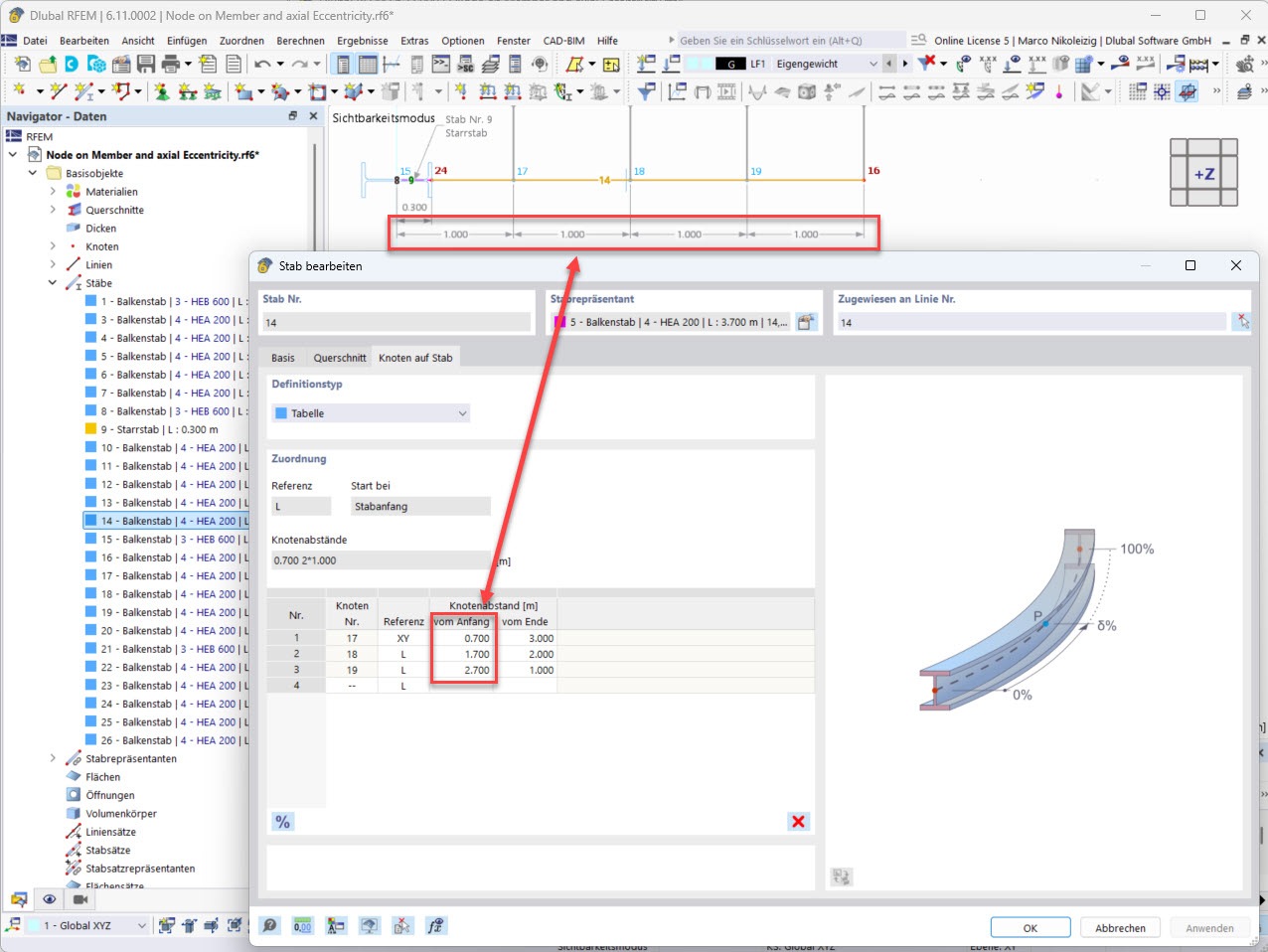Click the pick line icon next to line number

pyautogui.click(x=1242, y=322)
